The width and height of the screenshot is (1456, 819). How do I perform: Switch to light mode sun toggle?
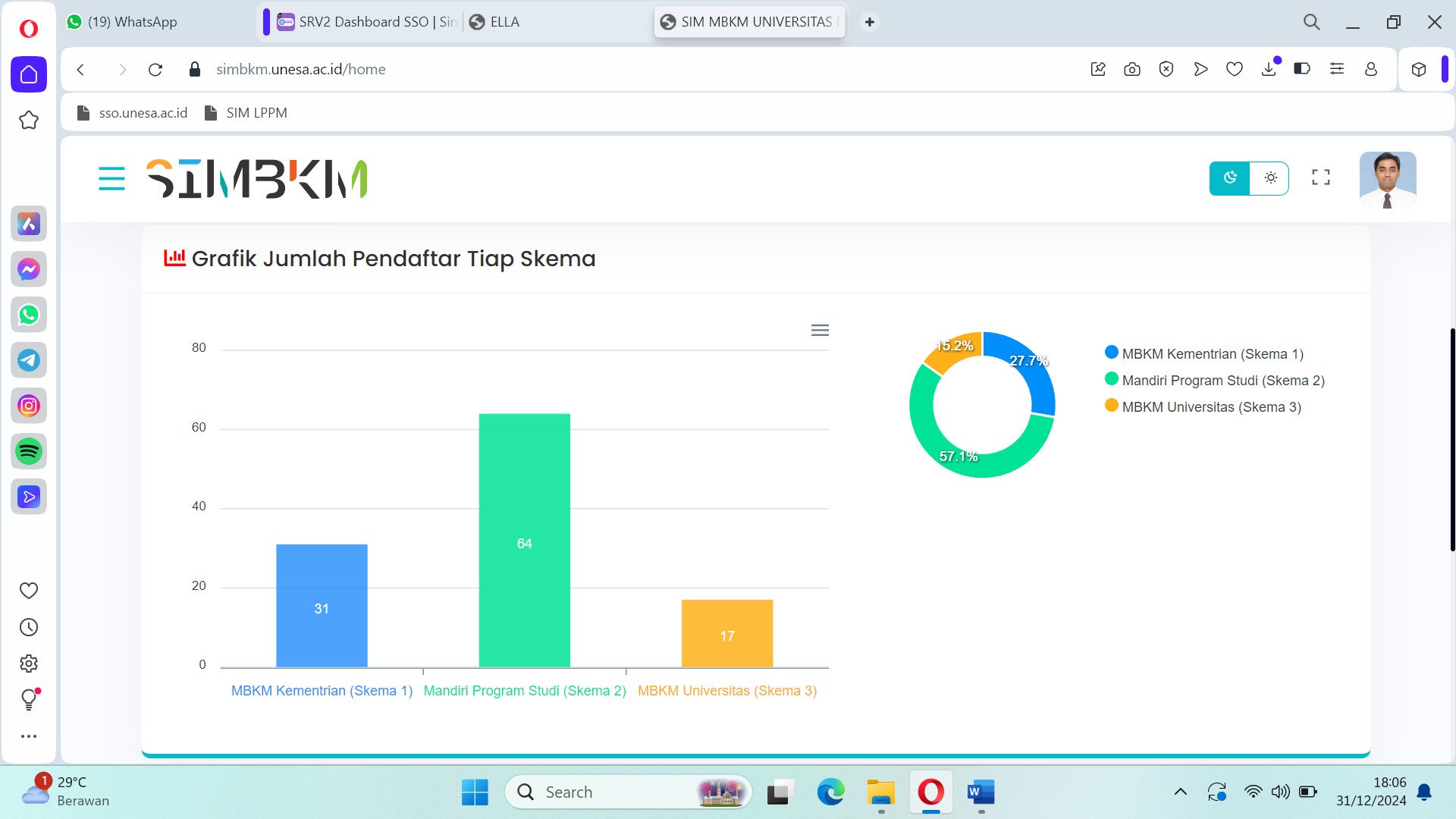click(x=1270, y=178)
